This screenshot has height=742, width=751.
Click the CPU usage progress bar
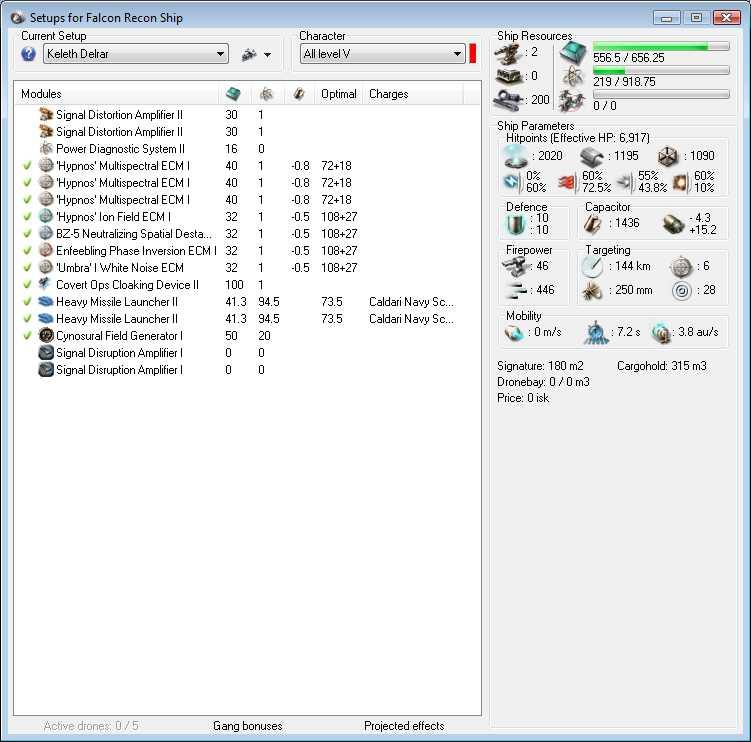click(661, 46)
